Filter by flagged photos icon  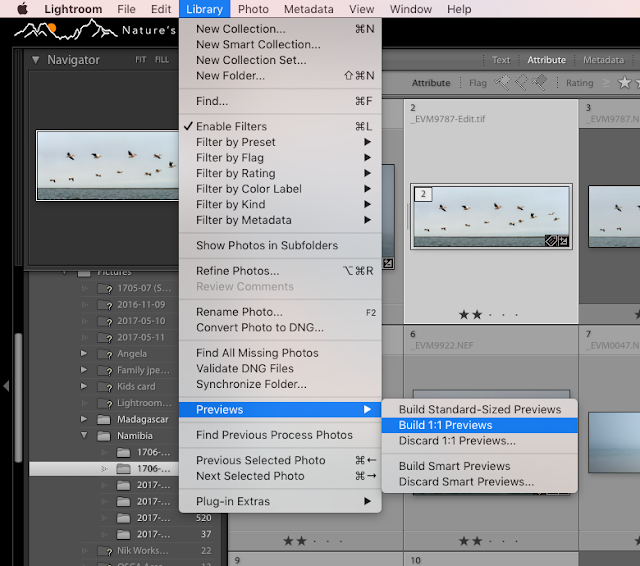click(502, 82)
